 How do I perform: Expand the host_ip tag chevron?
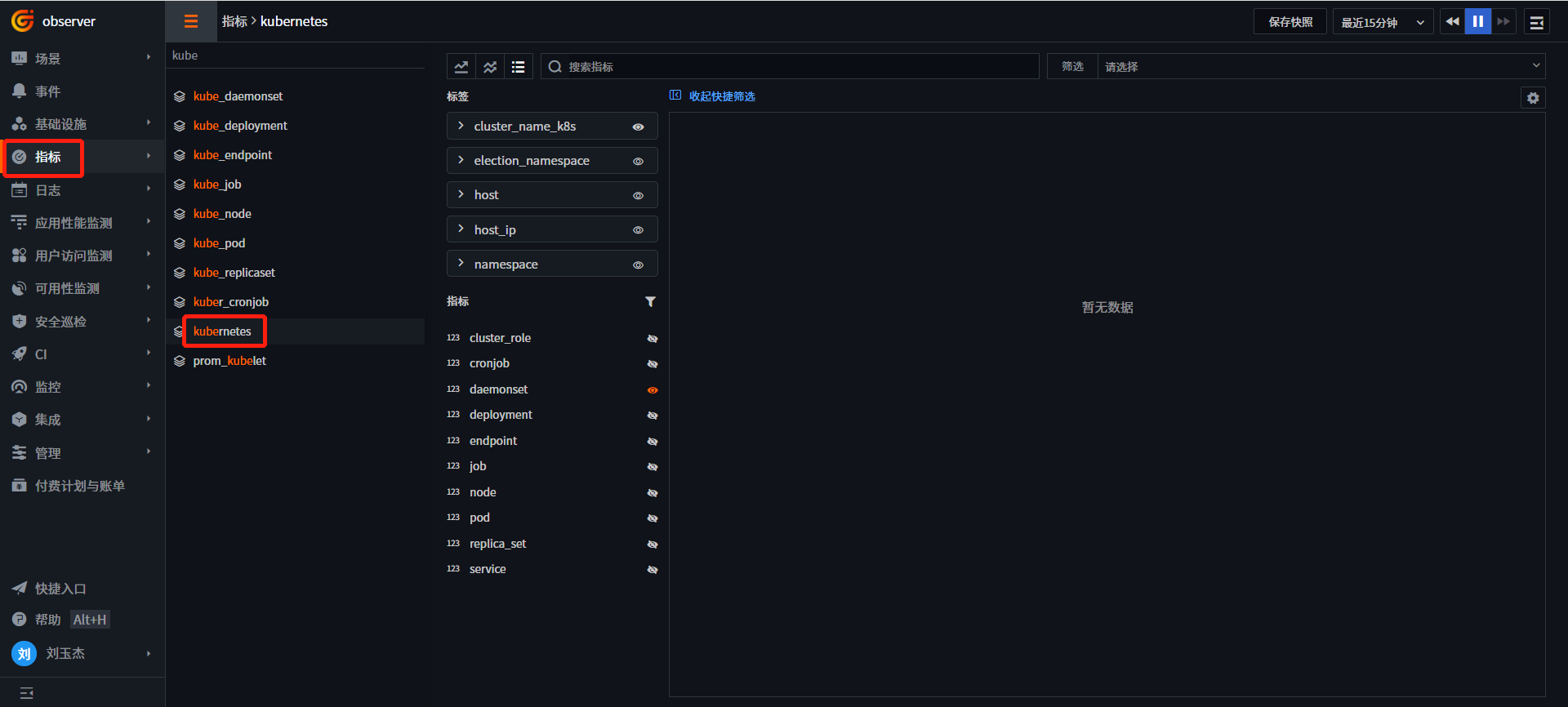461,229
